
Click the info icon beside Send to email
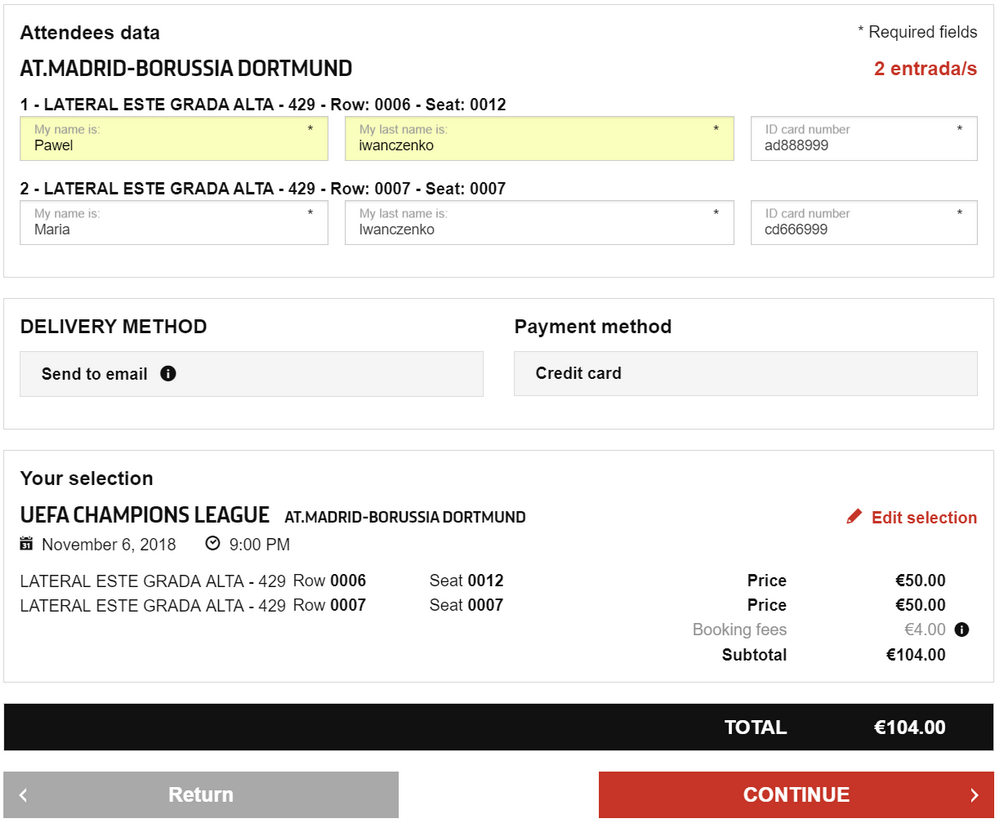coord(168,374)
